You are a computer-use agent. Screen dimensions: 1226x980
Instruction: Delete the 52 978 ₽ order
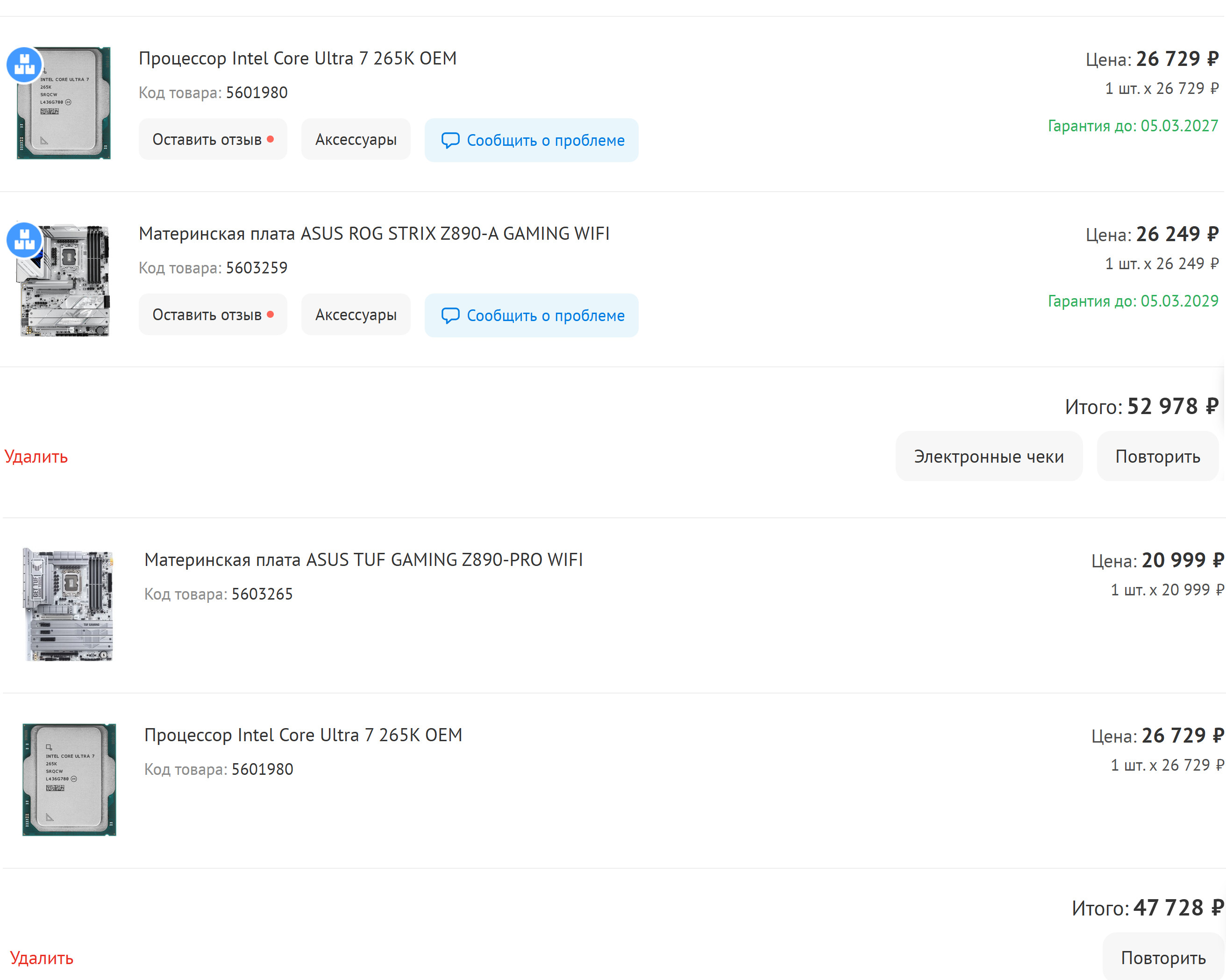pyautogui.click(x=36, y=456)
